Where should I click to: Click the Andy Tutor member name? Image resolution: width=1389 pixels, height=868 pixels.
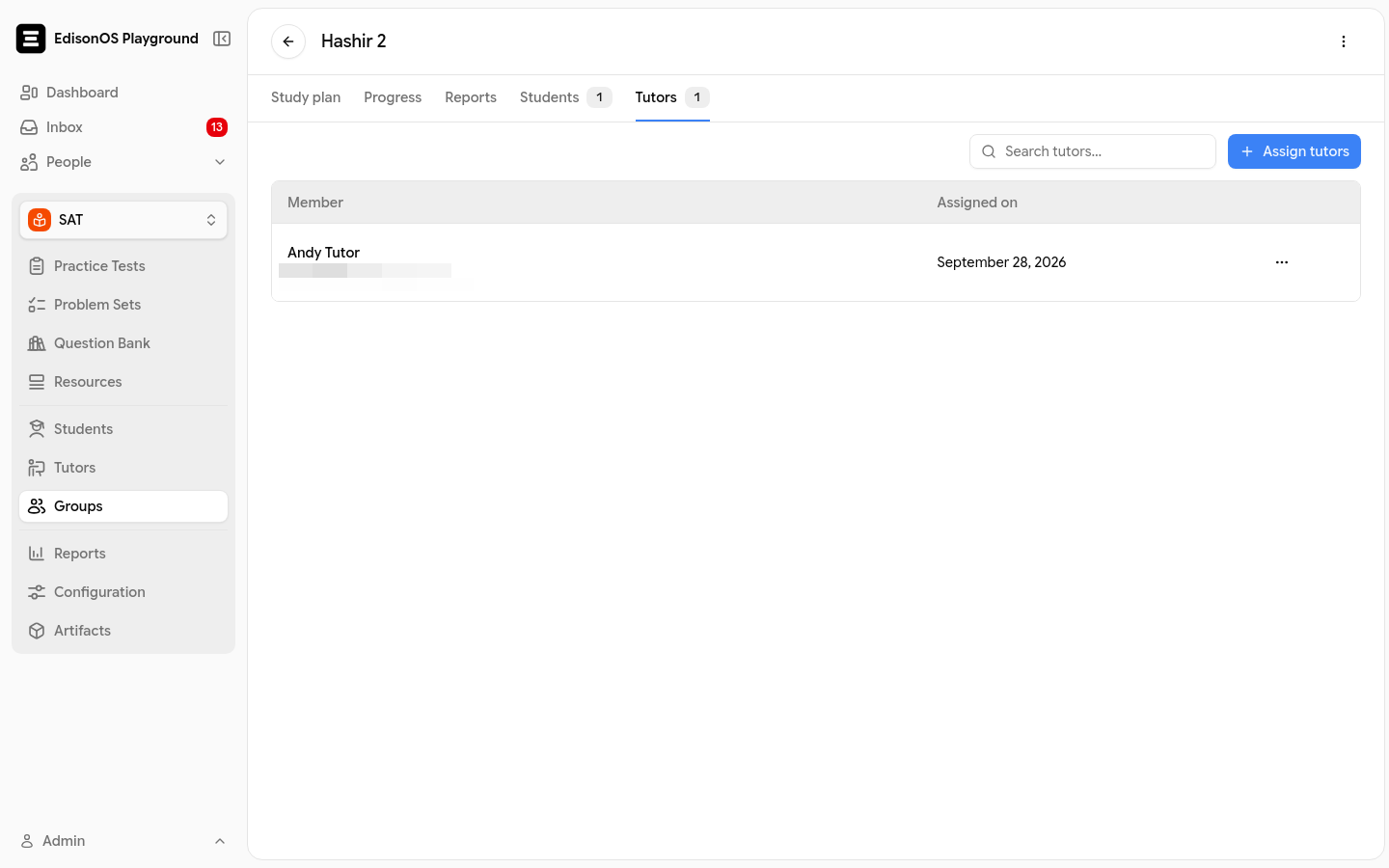pos(323,253)
